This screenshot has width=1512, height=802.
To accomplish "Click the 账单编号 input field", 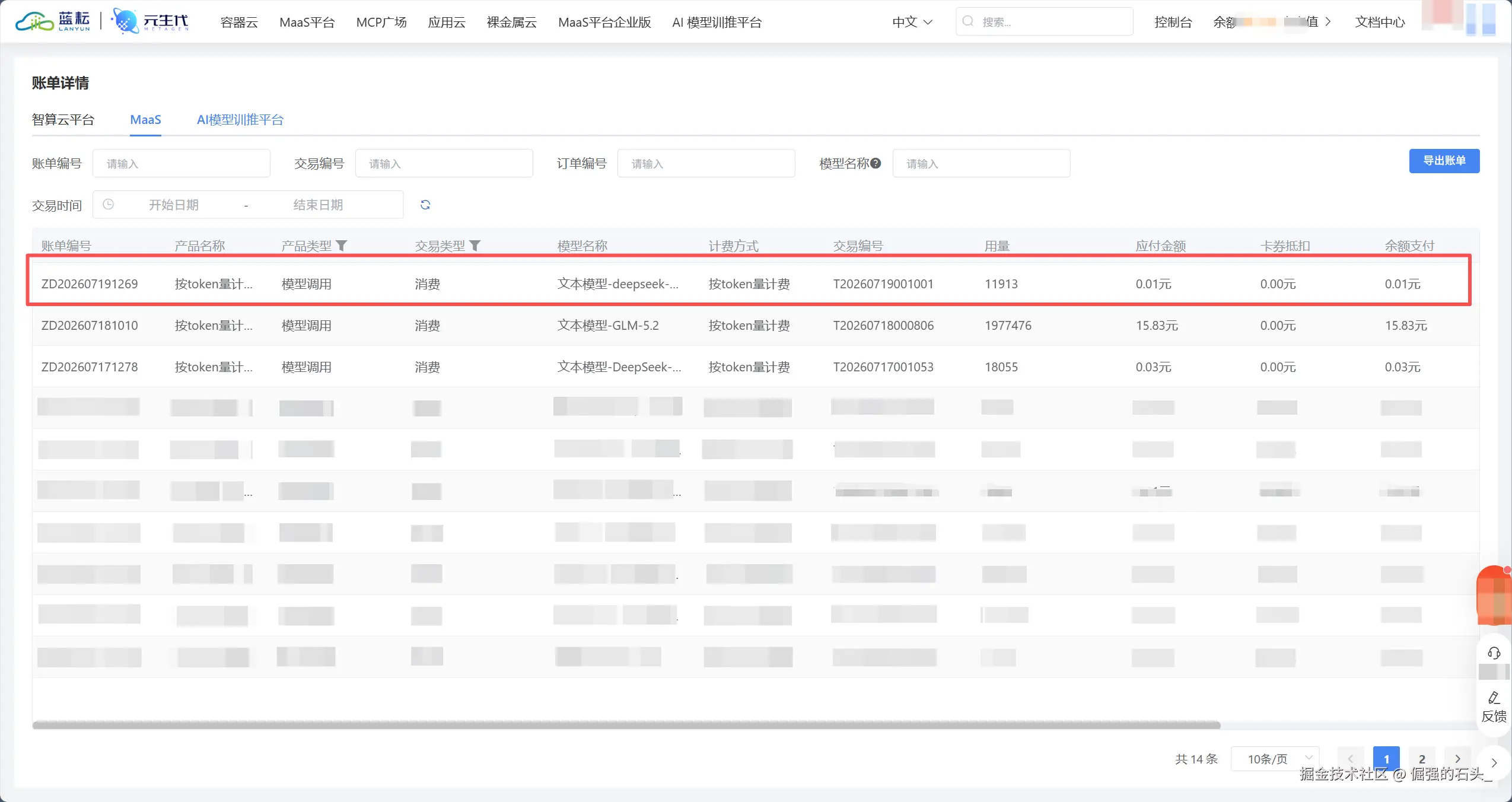I will (181, 163).
